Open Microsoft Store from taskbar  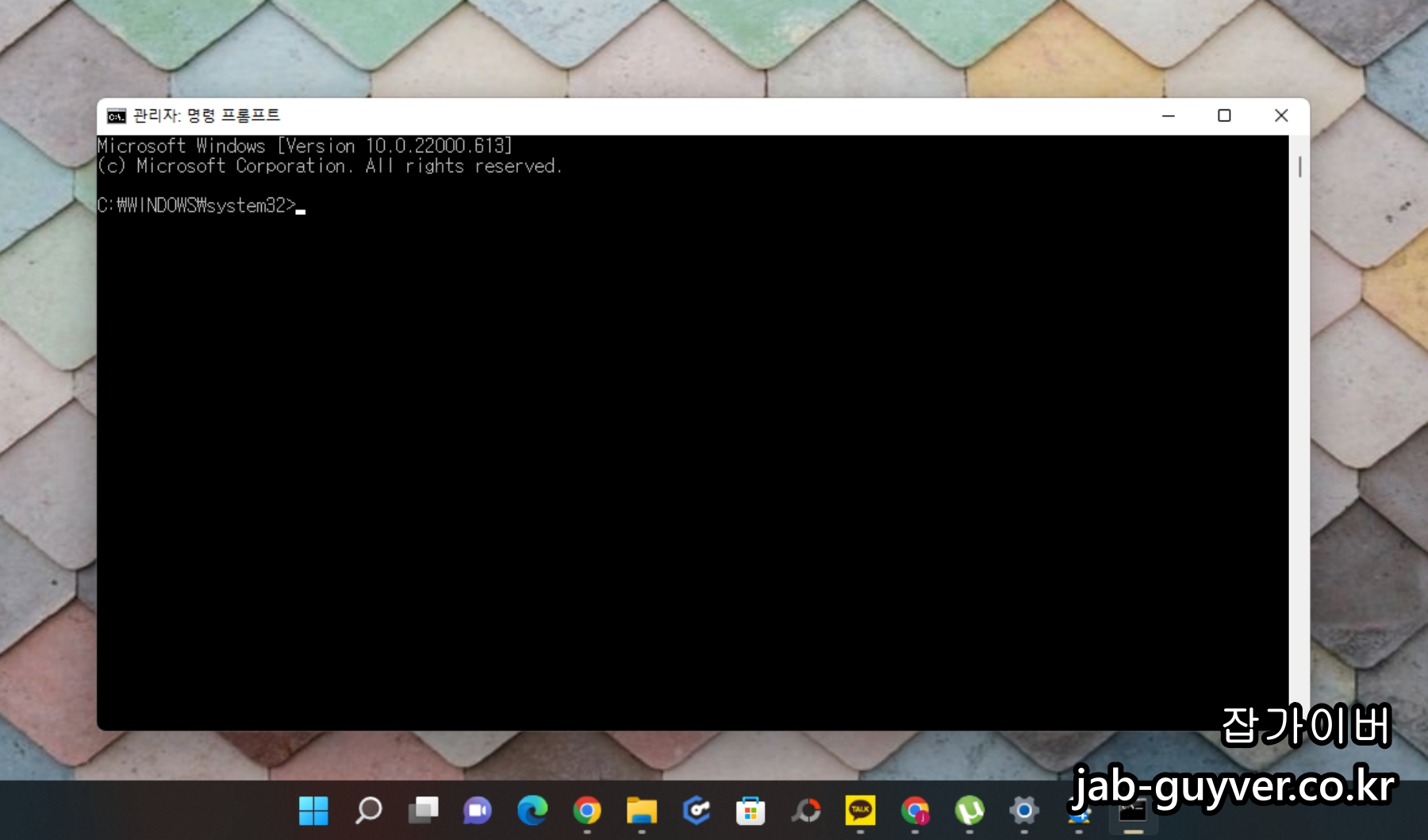point(750,811)
